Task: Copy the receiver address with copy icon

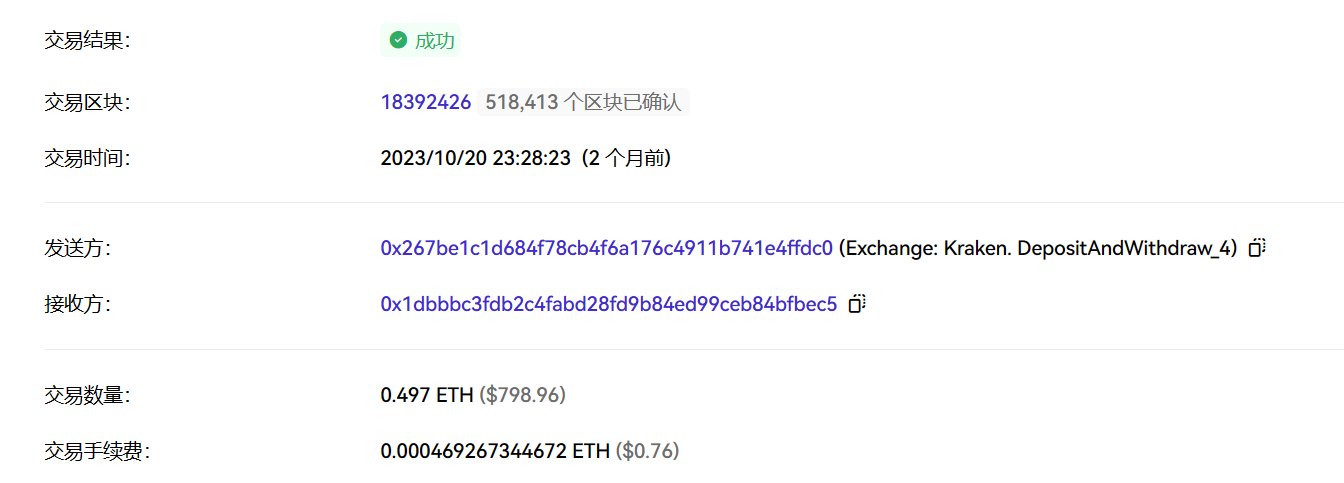Action: tap(856, 304)
